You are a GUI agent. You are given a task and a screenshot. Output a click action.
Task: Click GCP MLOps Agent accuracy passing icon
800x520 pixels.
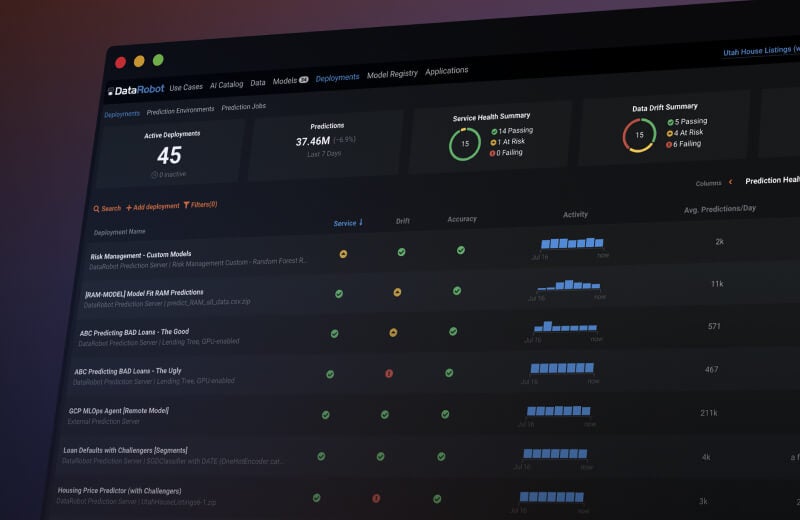tap(445, 414)
